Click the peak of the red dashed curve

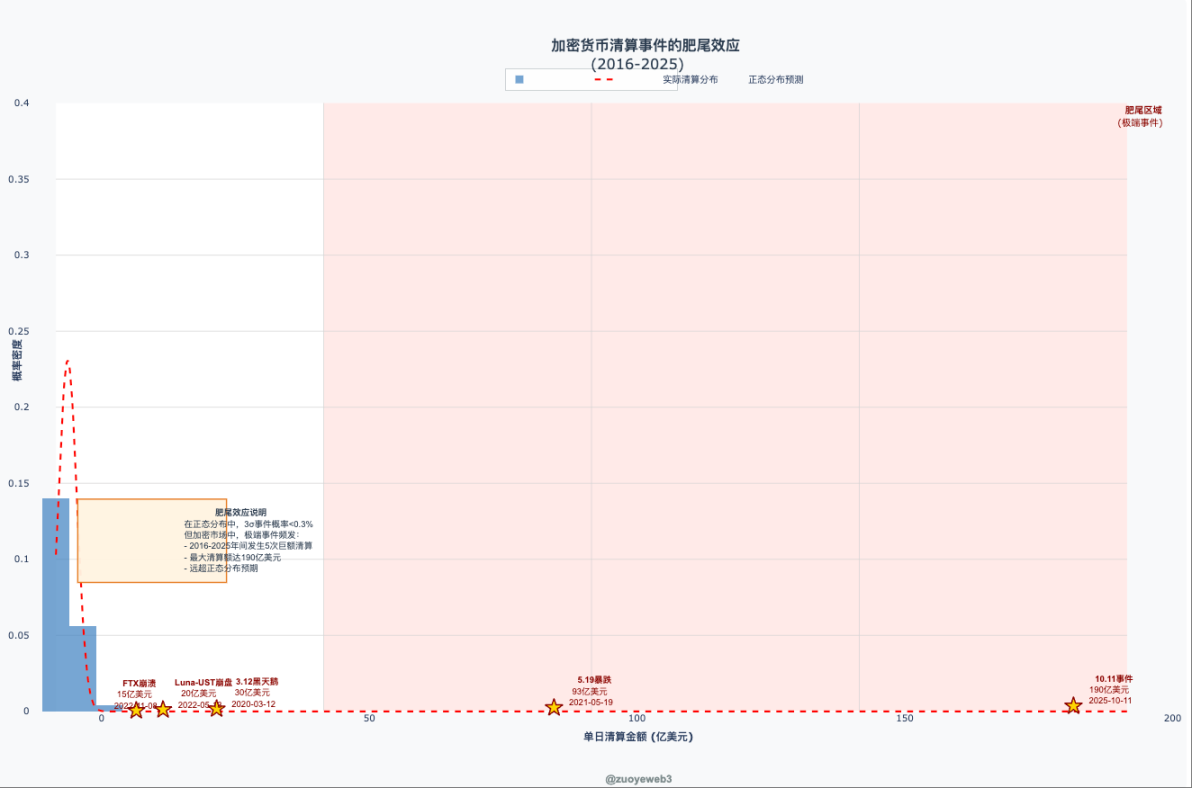coord(67,361)
